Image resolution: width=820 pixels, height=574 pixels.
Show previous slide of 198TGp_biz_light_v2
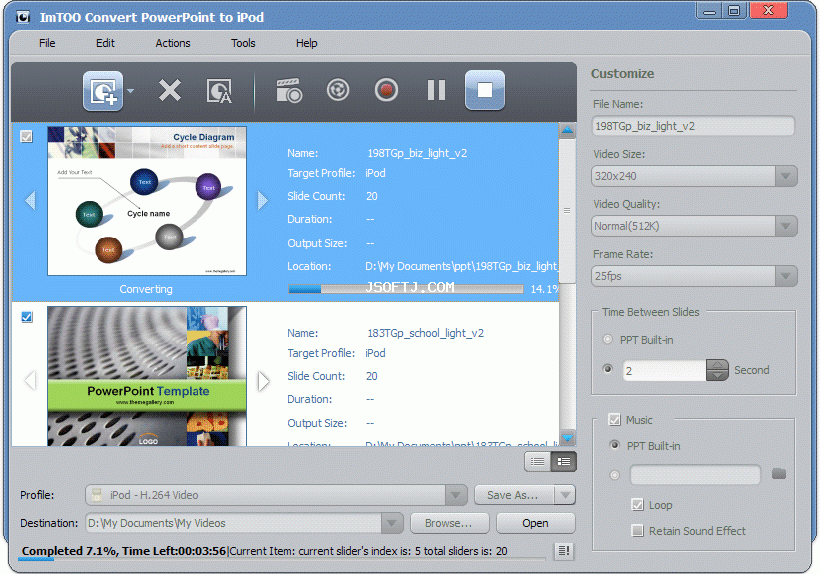pyautogui.click(x=30, y=200)
